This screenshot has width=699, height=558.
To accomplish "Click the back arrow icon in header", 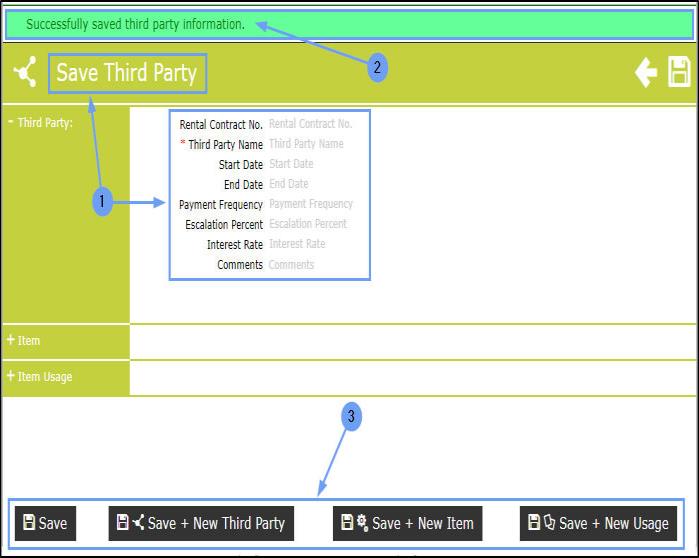I will click(646, 72).
